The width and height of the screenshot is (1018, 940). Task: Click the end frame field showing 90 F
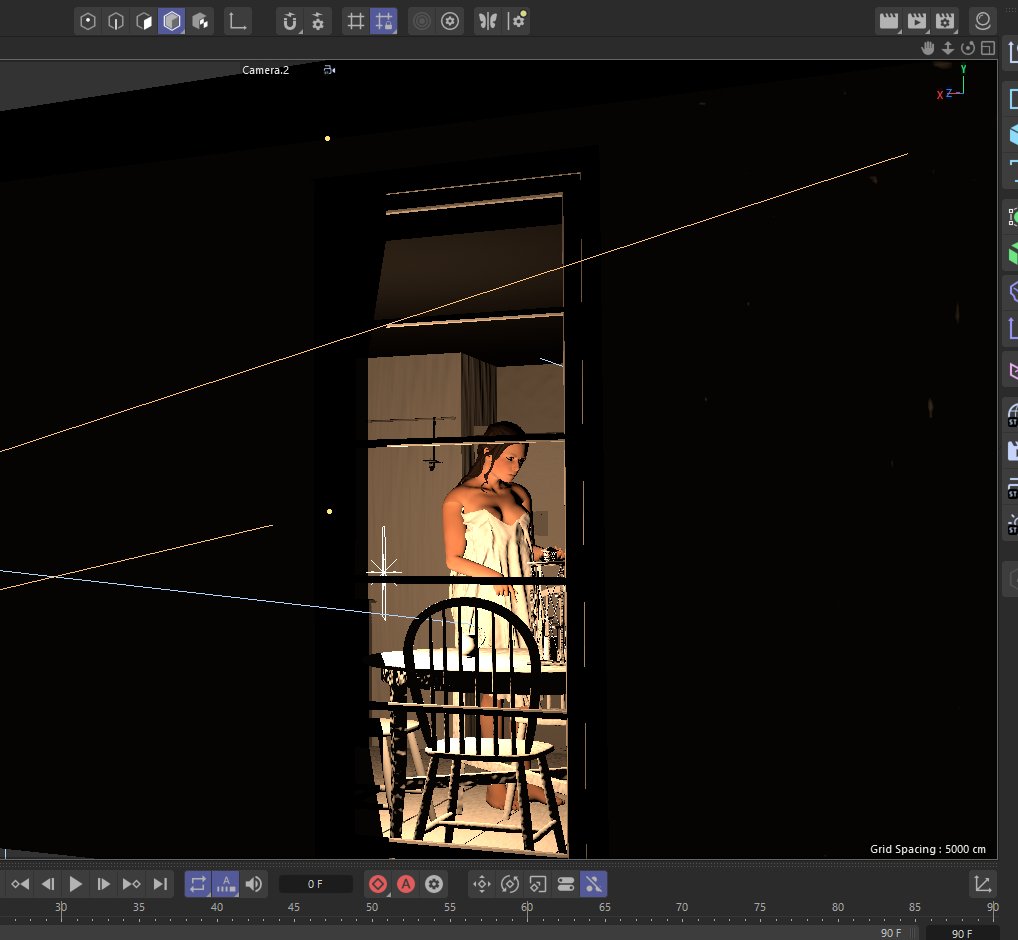pyautogui.click(x=962, y=934)
